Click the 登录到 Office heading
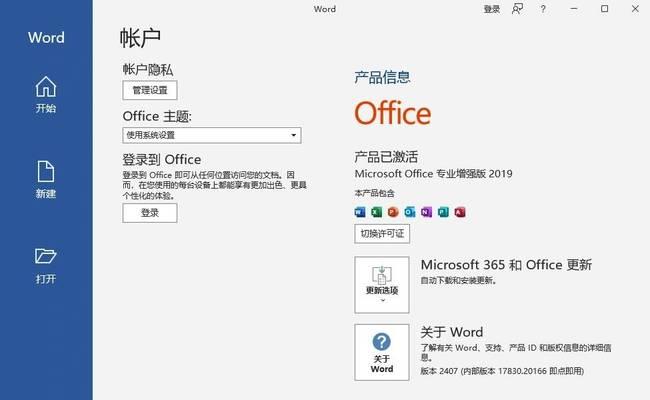The width and height of the screenshot is (650, 400). pos(162,160)
